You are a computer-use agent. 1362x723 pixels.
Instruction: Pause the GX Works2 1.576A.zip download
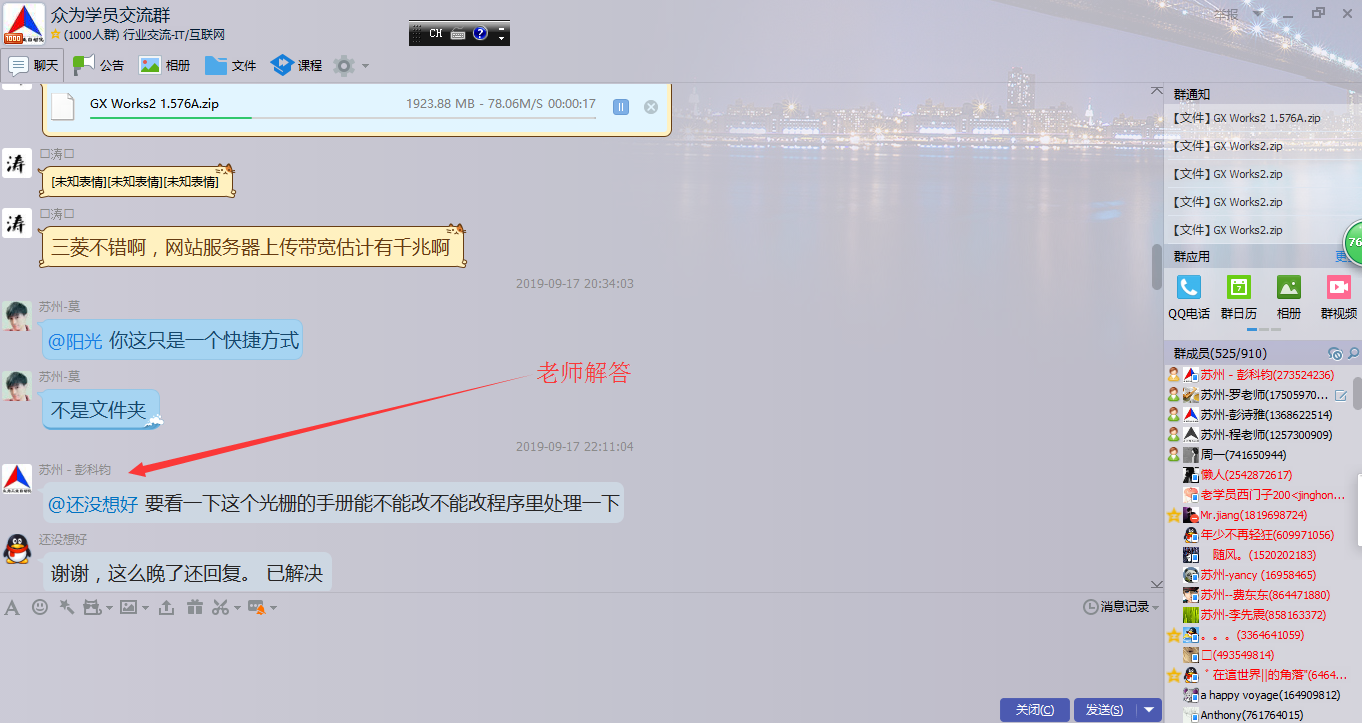(x=621, y=106)
